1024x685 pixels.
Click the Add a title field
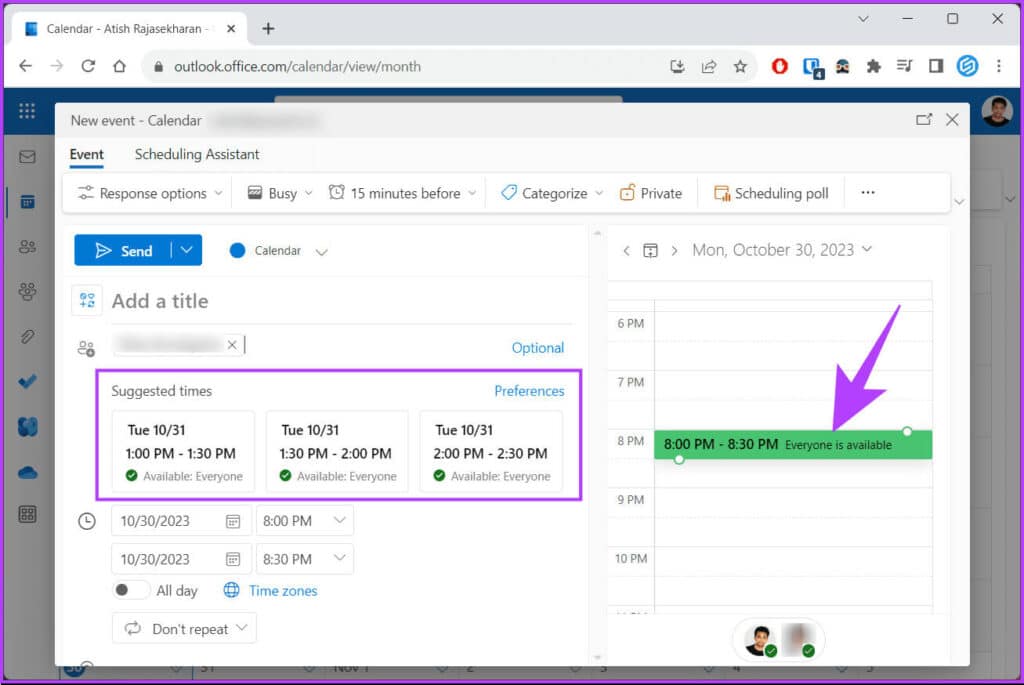(342, 301)
